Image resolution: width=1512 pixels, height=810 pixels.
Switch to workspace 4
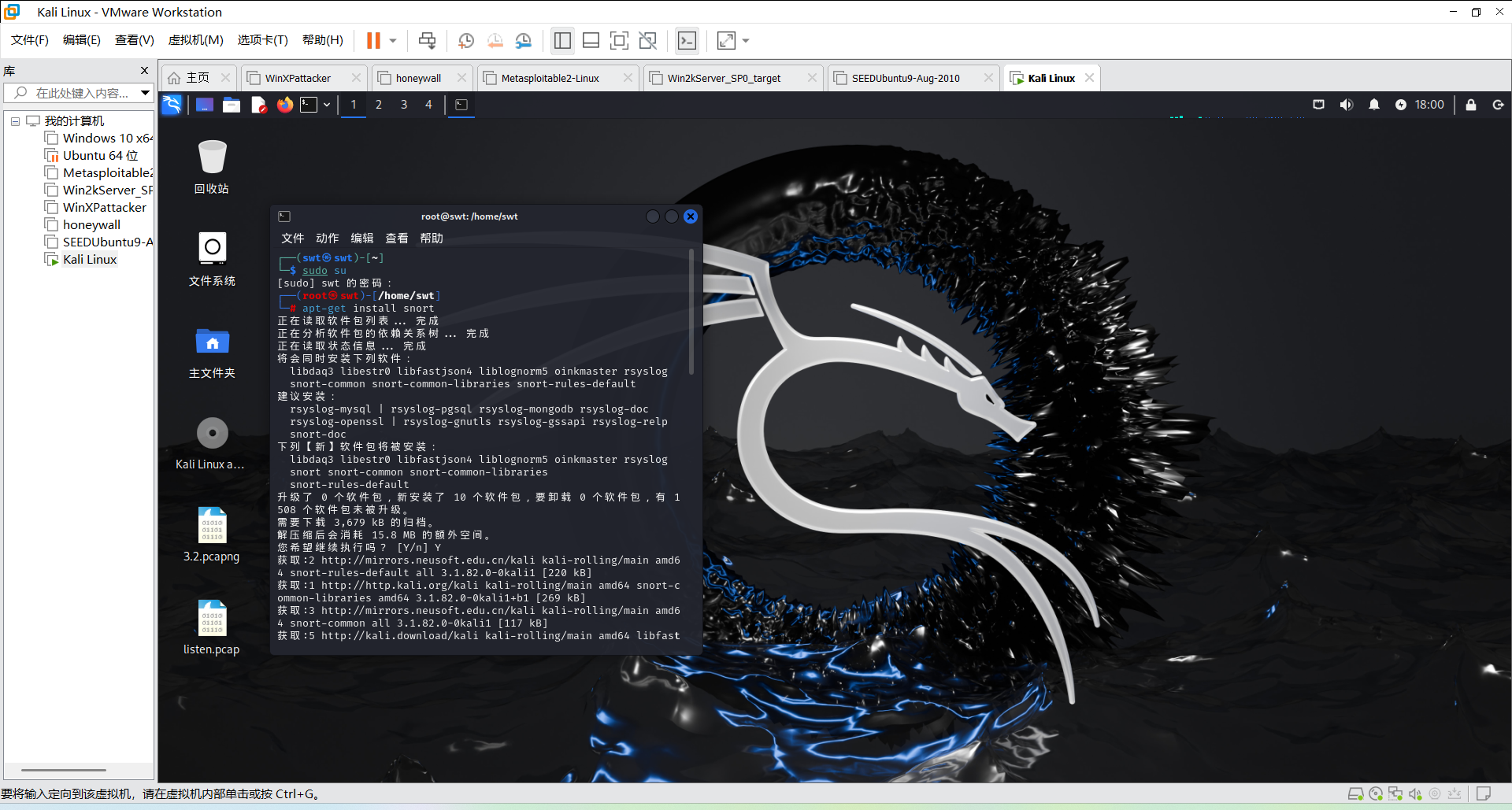point(429,105)
